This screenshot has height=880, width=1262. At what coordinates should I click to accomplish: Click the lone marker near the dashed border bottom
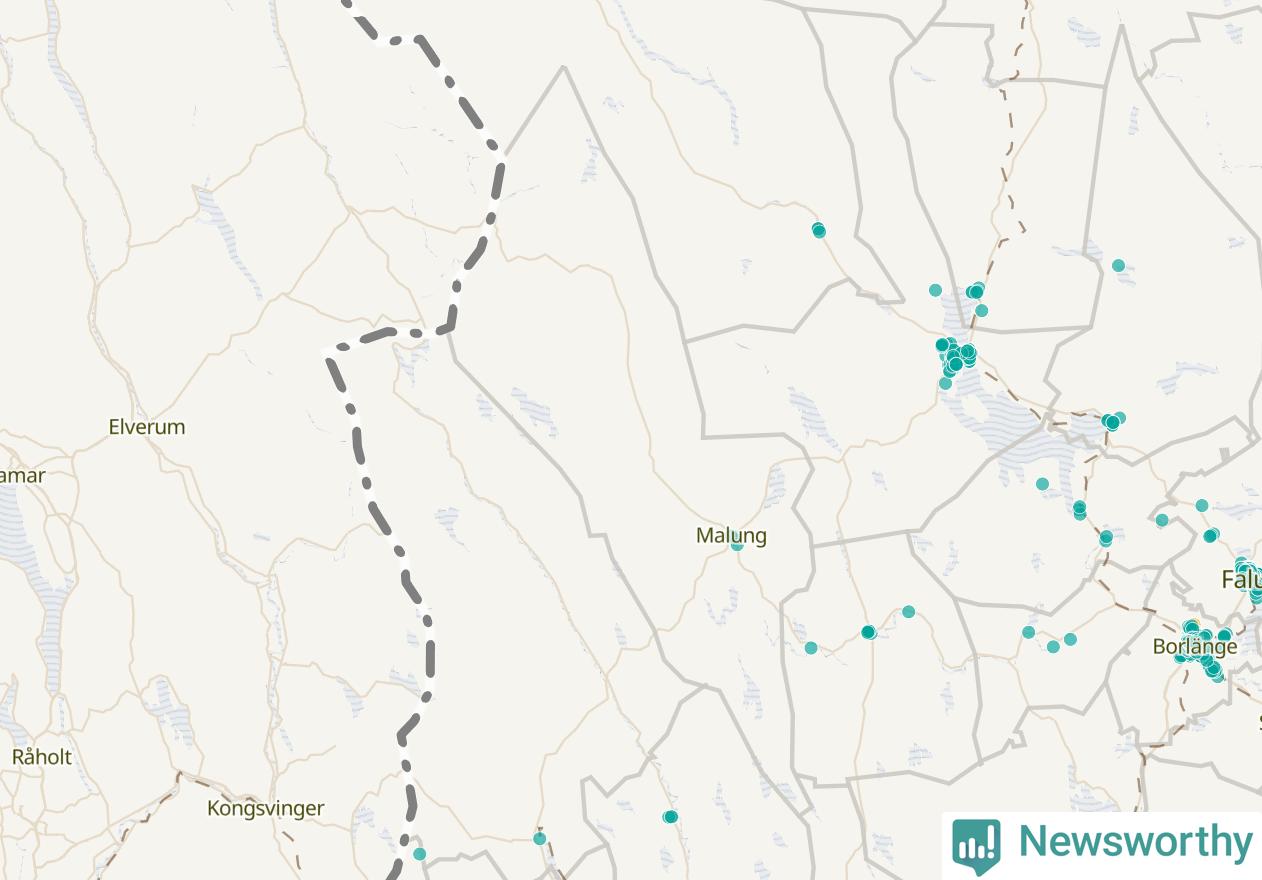click(420, 854)
